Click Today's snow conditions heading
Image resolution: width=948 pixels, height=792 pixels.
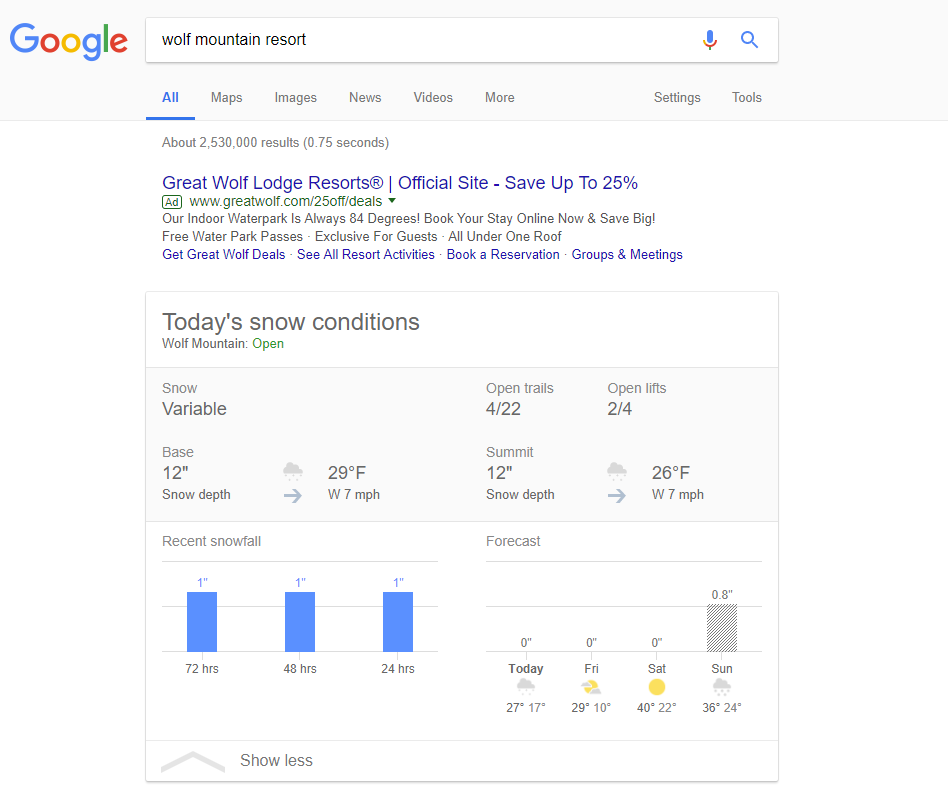coord(291,322)
